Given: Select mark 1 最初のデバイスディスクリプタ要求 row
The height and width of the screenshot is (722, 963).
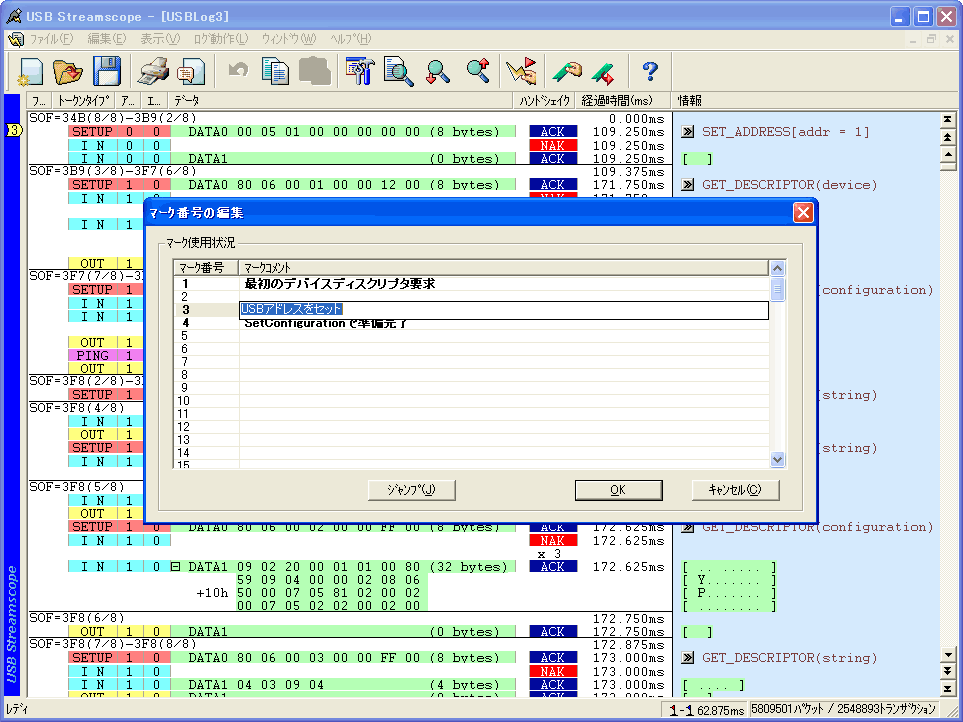Looking at the screenshot, I should (472, 284).
